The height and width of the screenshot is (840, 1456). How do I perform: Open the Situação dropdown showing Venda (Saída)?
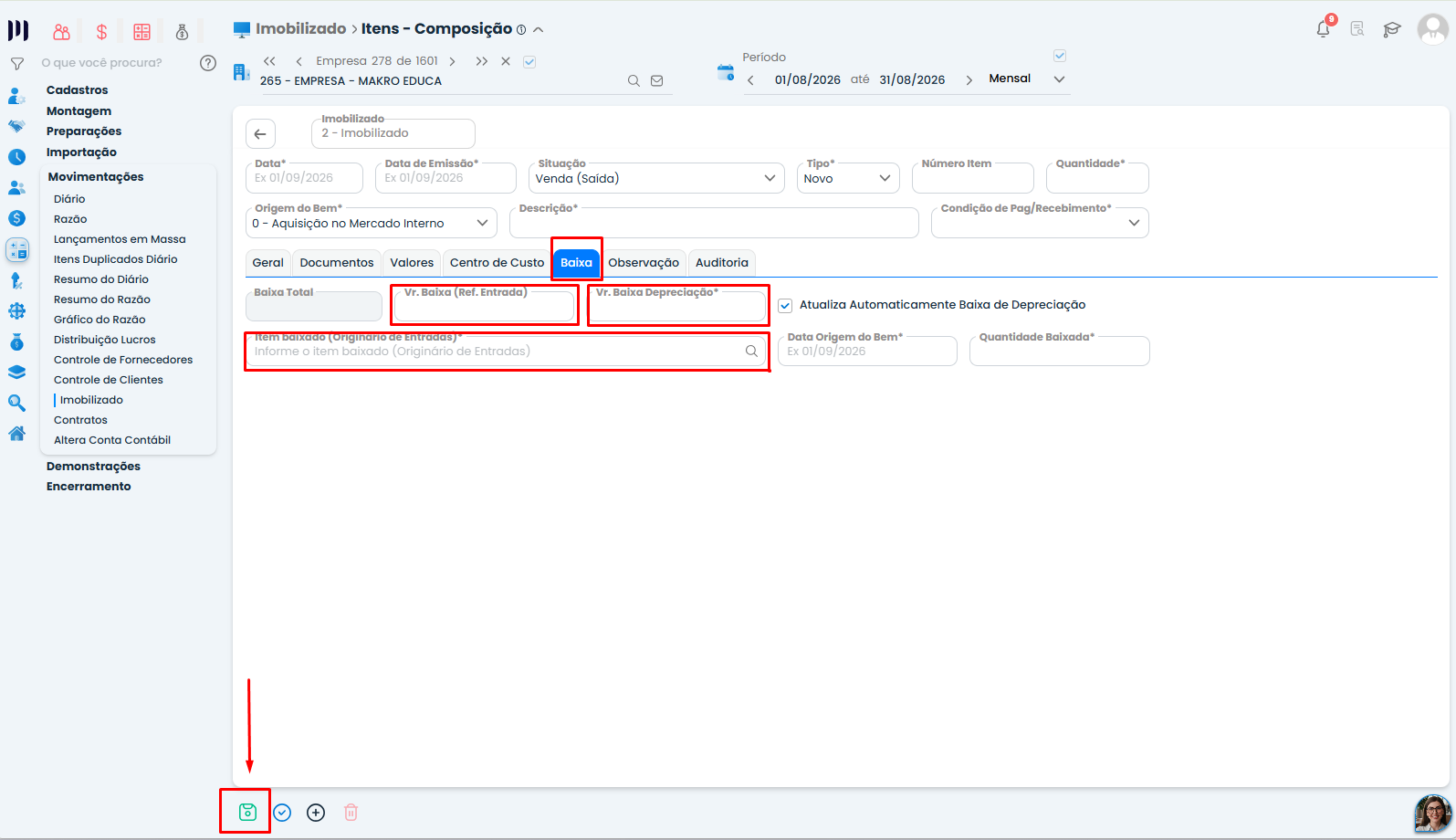[x=656, y=178]
